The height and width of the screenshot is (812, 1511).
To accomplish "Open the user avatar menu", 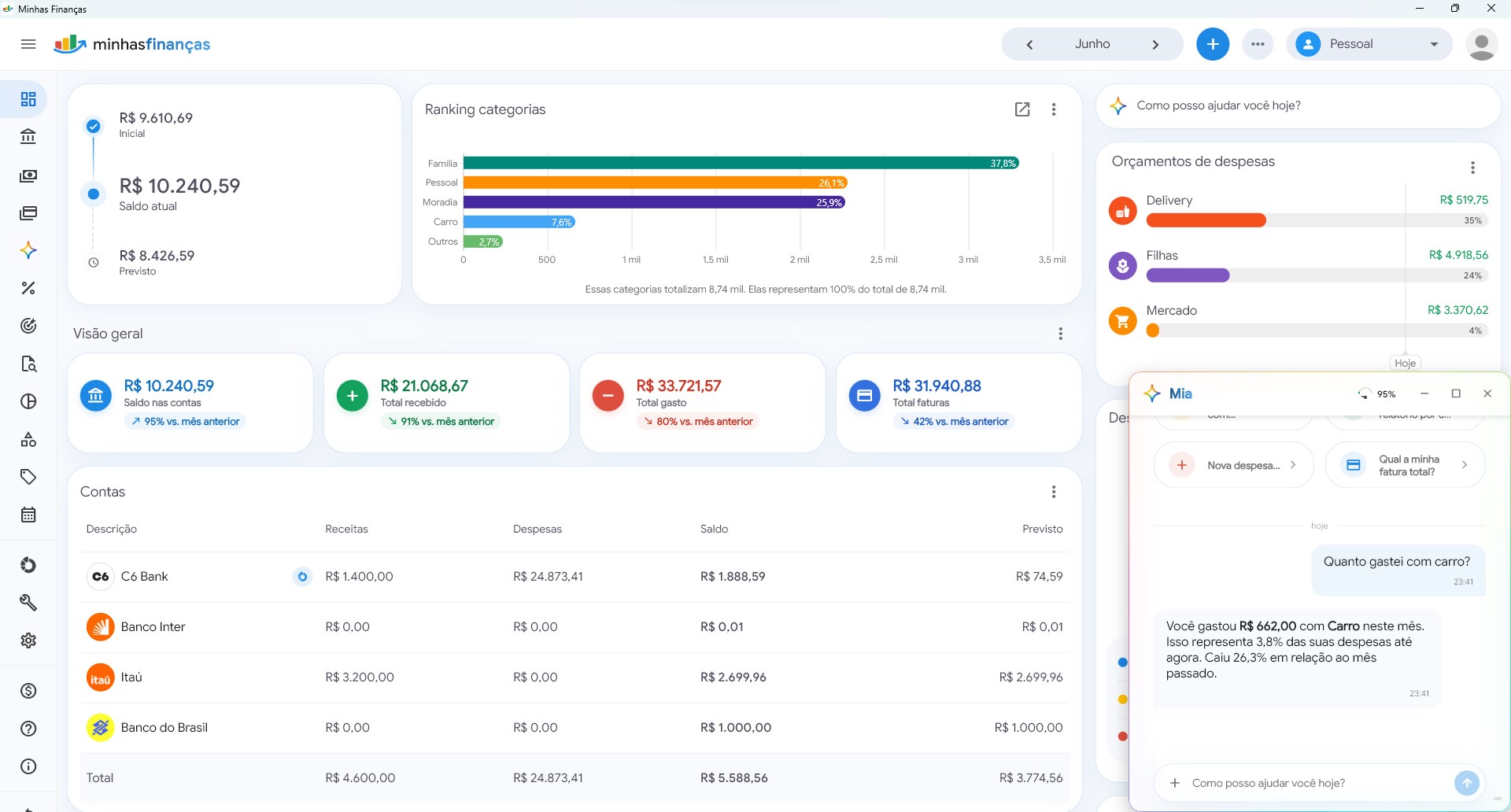I will pos(1482,44).
